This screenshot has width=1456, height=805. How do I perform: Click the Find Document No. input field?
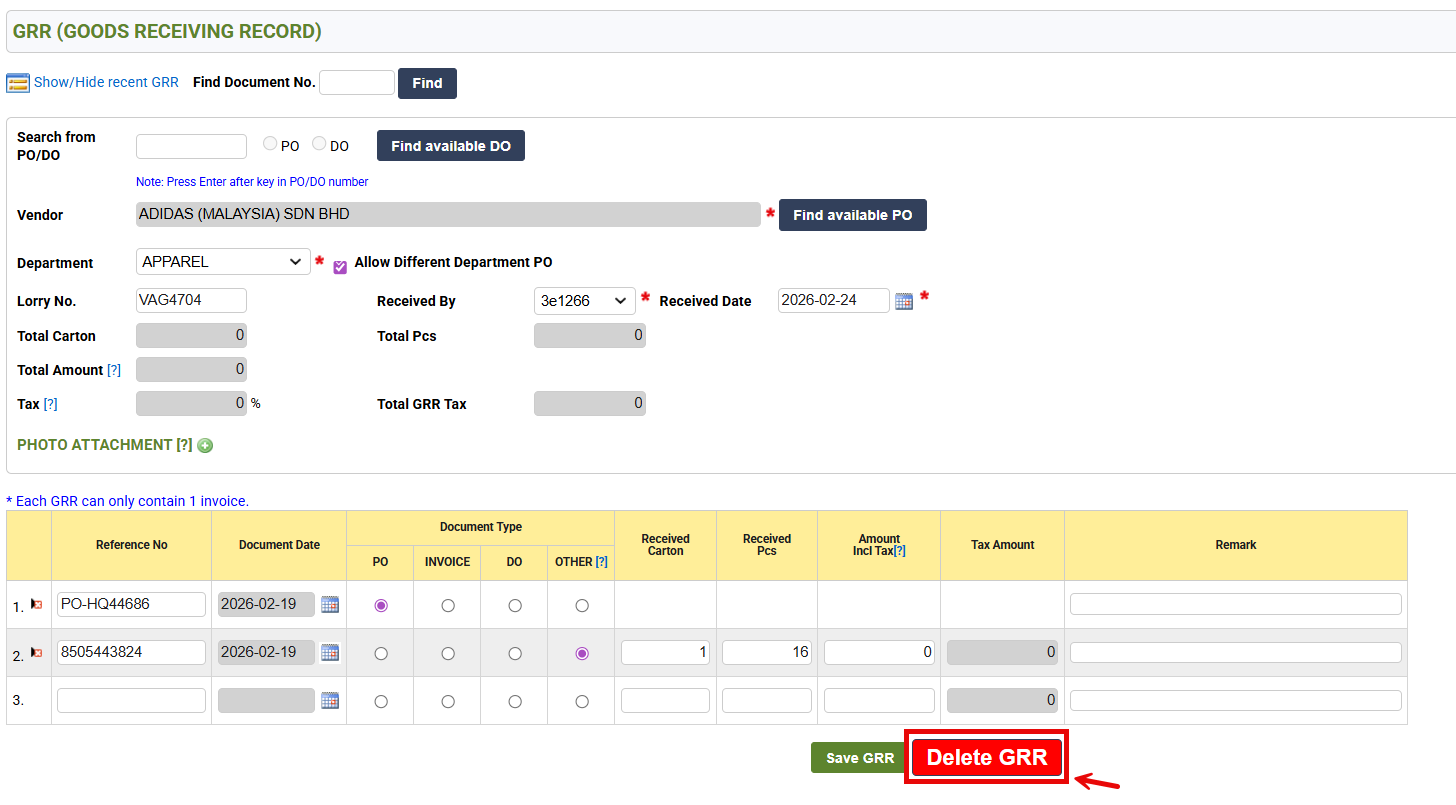357,83
